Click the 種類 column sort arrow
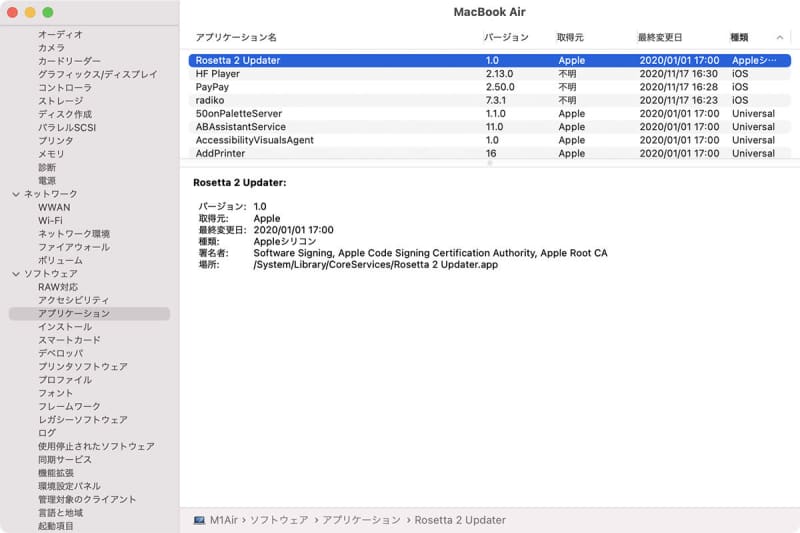 click(780, 37)
